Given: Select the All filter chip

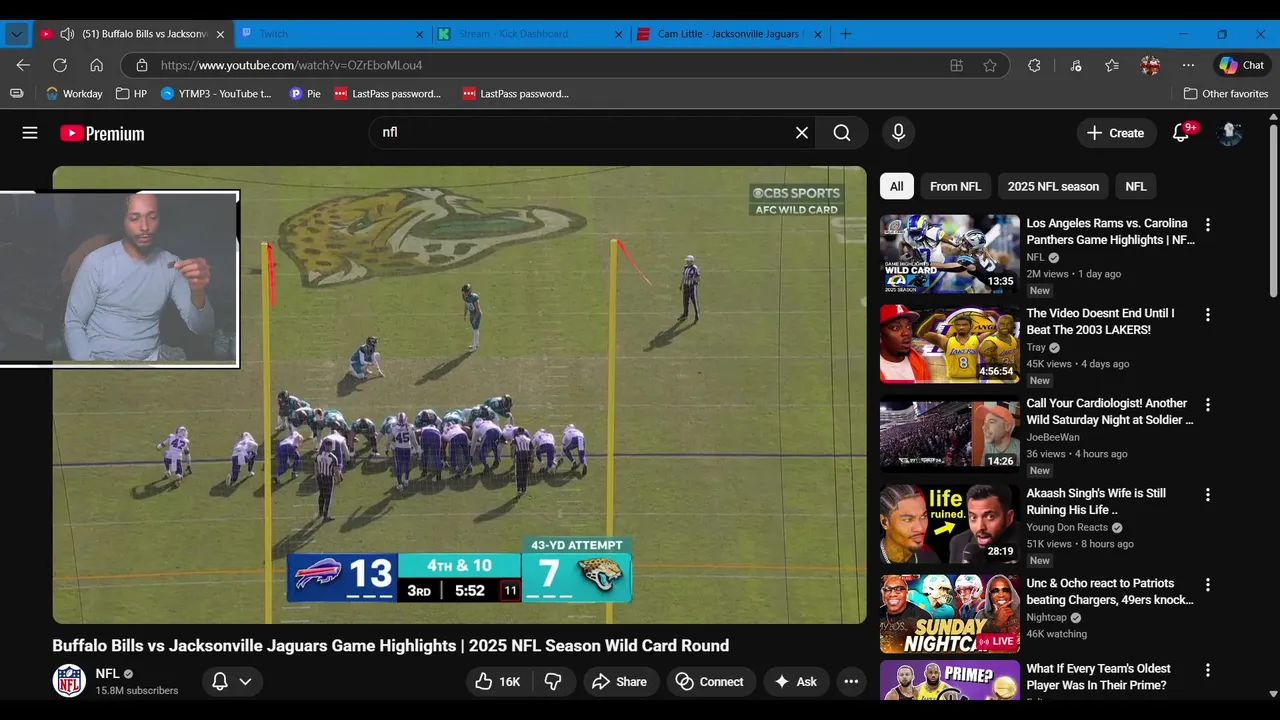Looking at the screenshot, I should [897, 186].
